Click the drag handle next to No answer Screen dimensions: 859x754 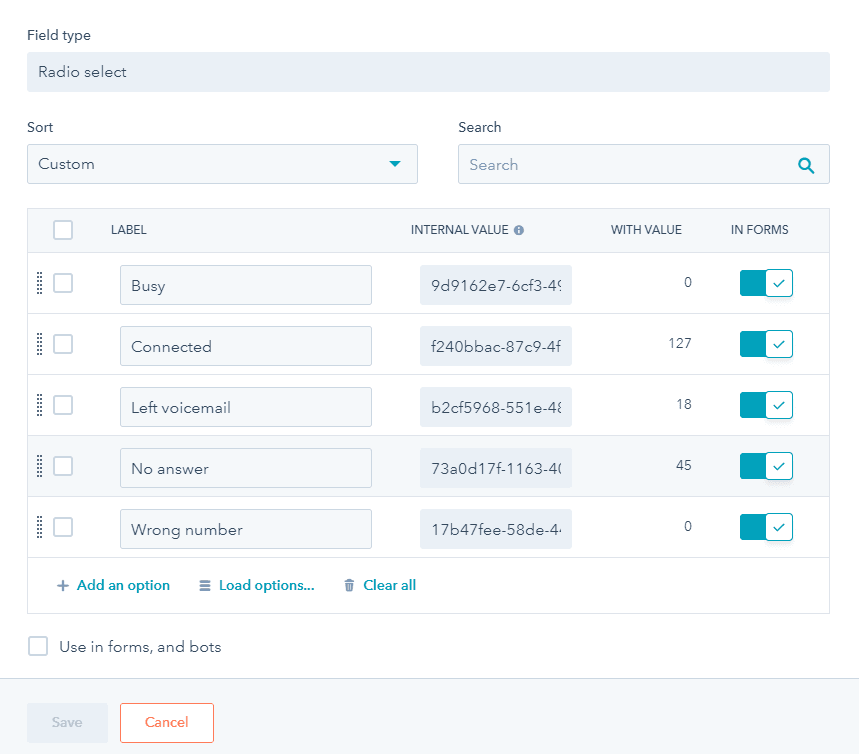pos(39,467)
